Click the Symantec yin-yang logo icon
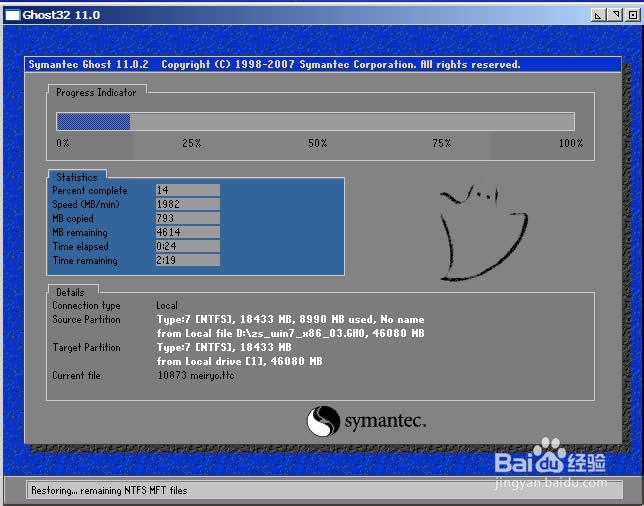Viewport: 644px width, 506px height. point(324,421)
